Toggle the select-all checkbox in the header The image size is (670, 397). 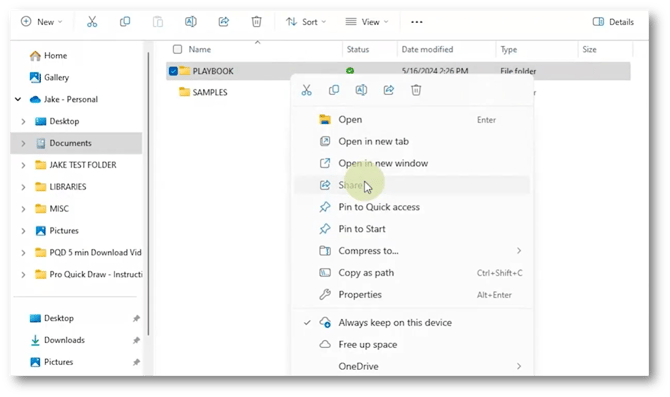tap(177, 49)
